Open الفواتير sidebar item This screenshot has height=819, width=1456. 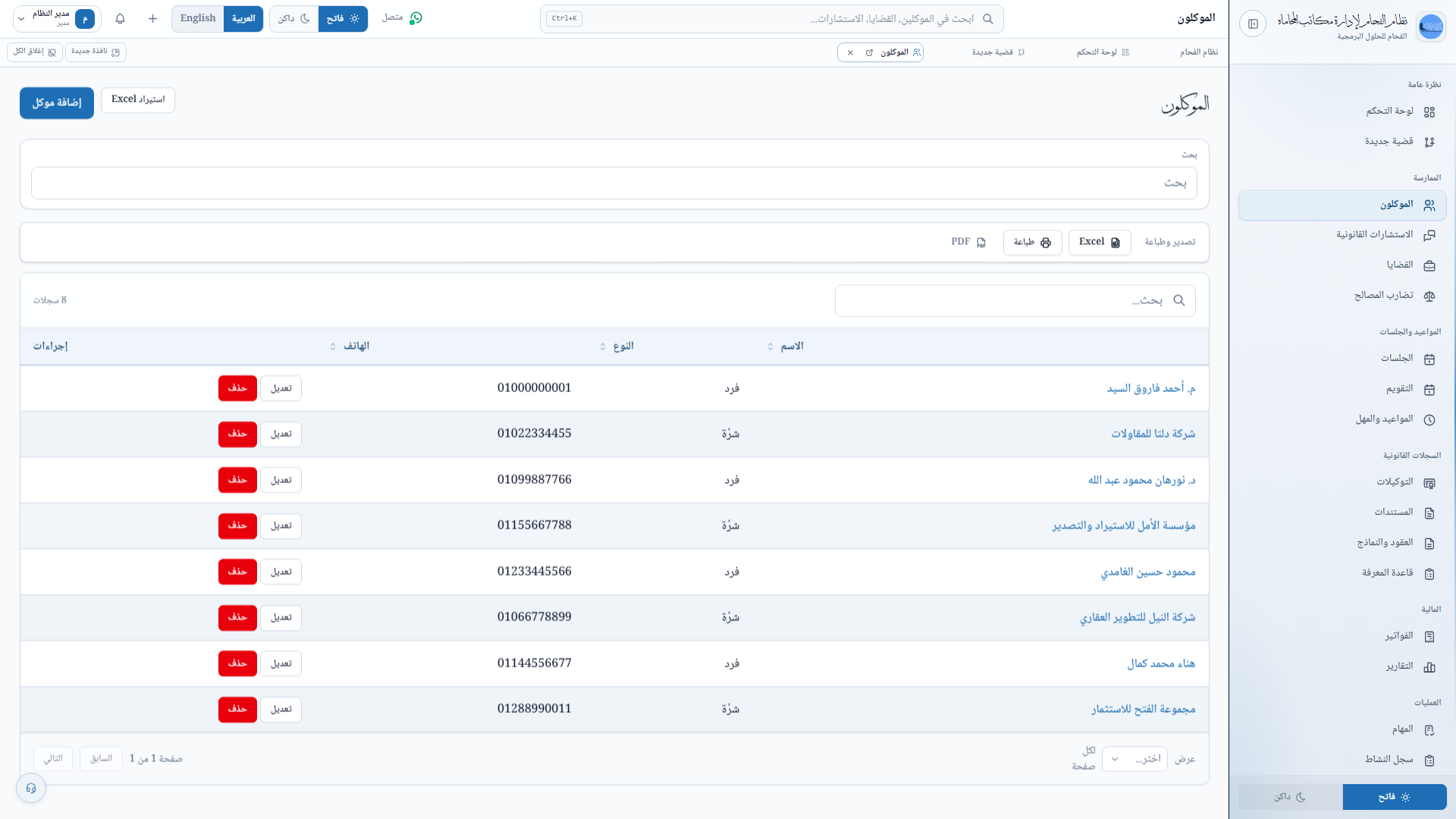1342,636
